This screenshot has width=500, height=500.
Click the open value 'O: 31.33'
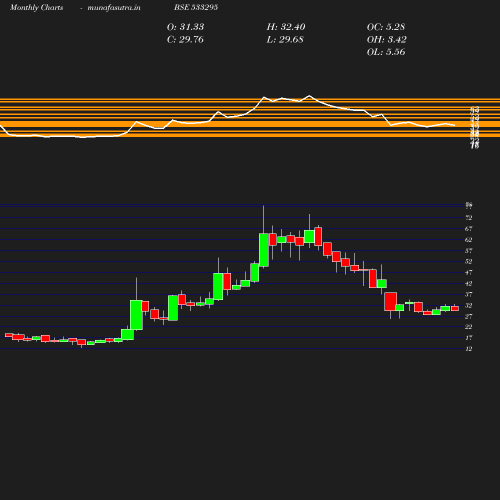coord(185,27)
